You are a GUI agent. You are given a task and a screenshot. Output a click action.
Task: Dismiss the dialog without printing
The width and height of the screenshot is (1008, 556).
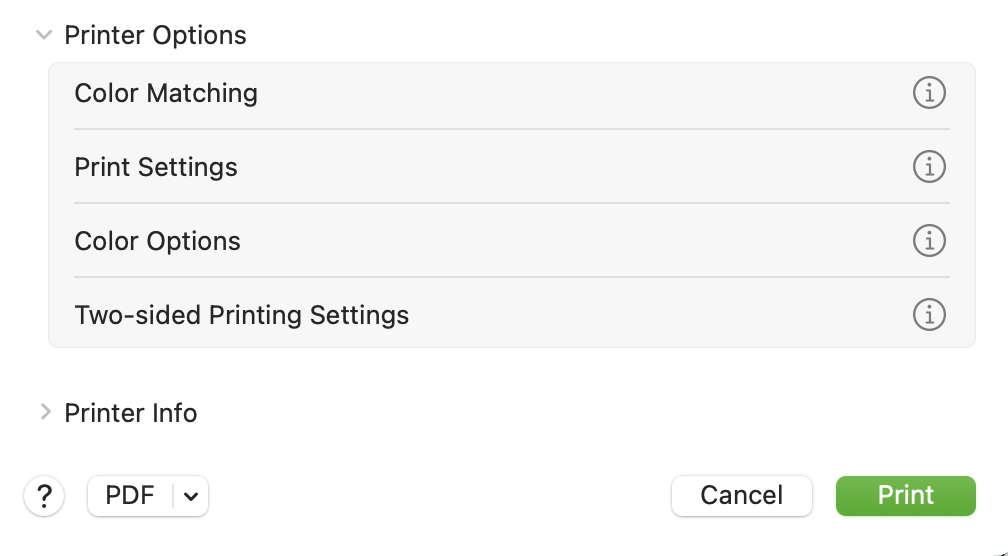742,496
